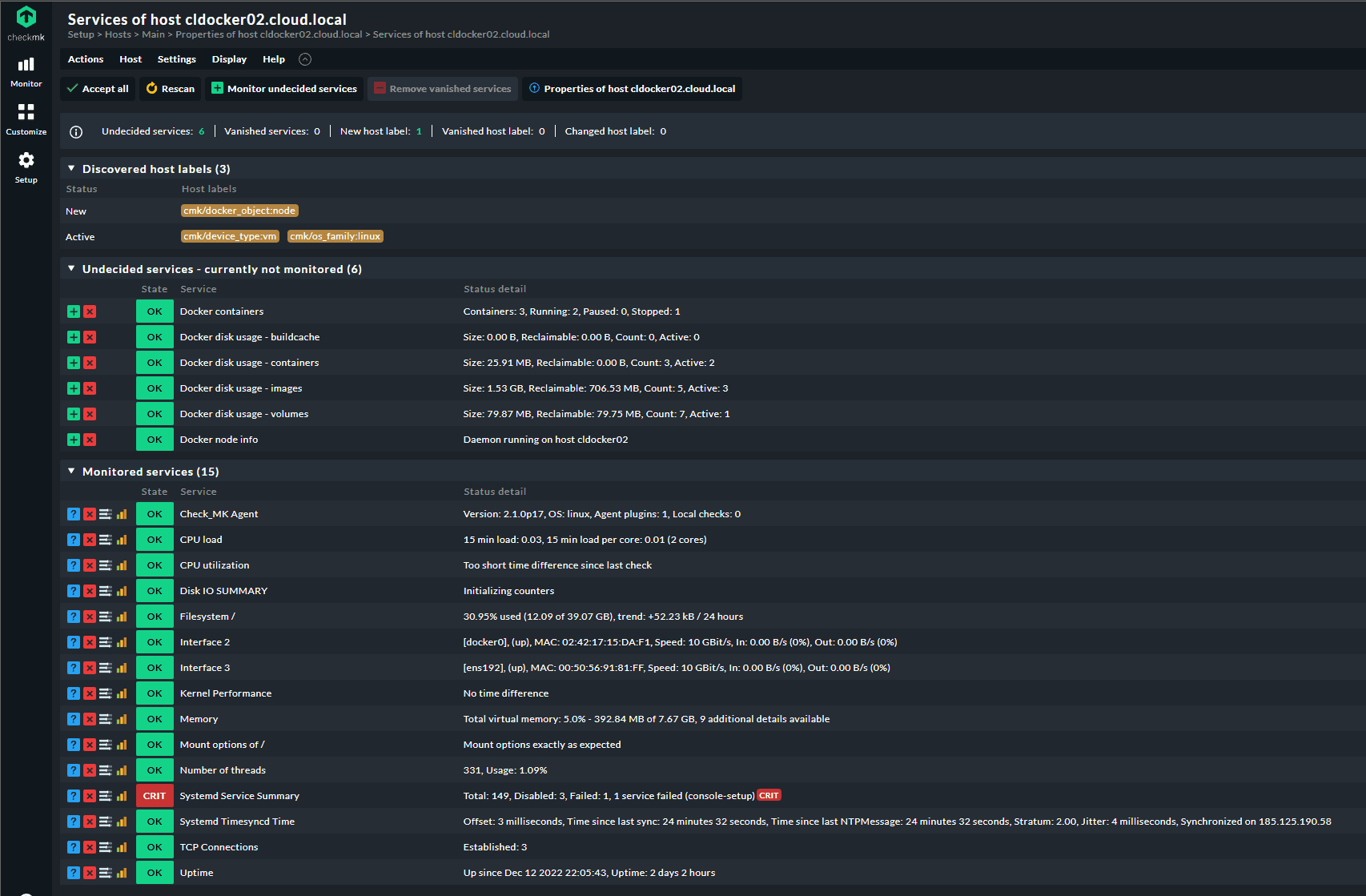Open the Actions menu

86,59
